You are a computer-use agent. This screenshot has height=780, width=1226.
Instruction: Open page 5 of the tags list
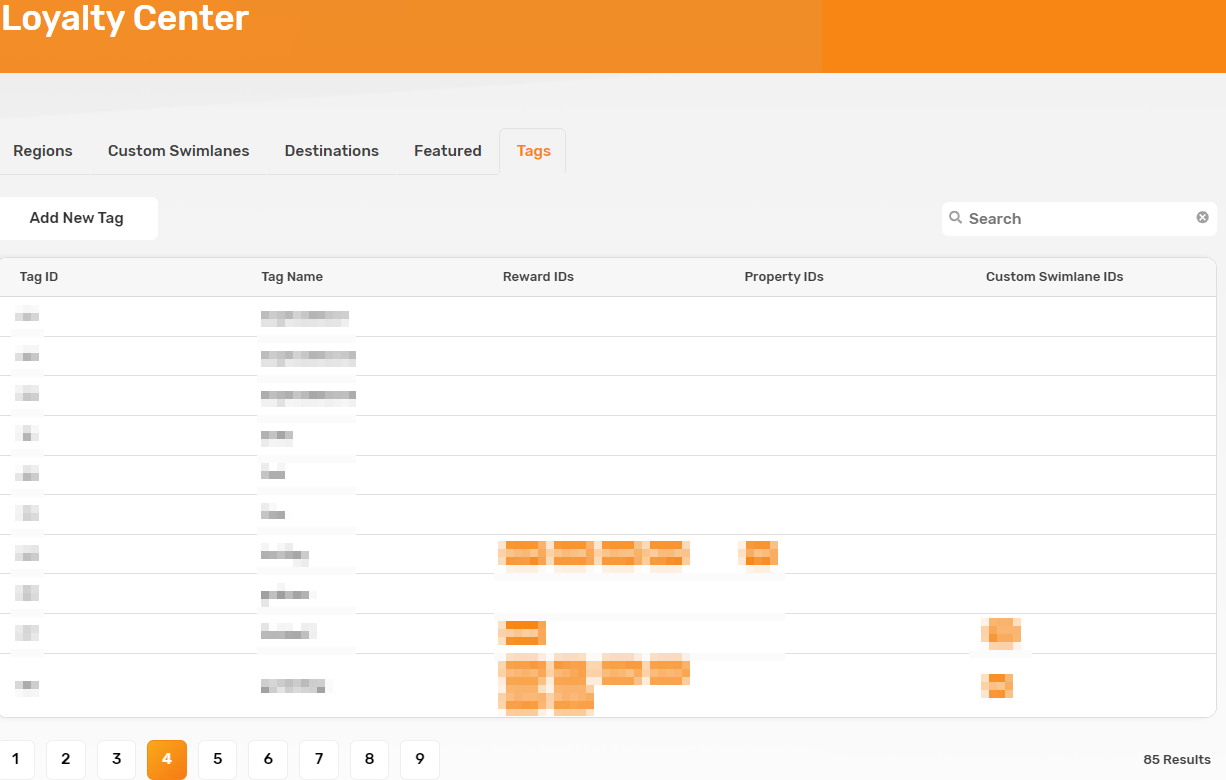coord(217,759)
